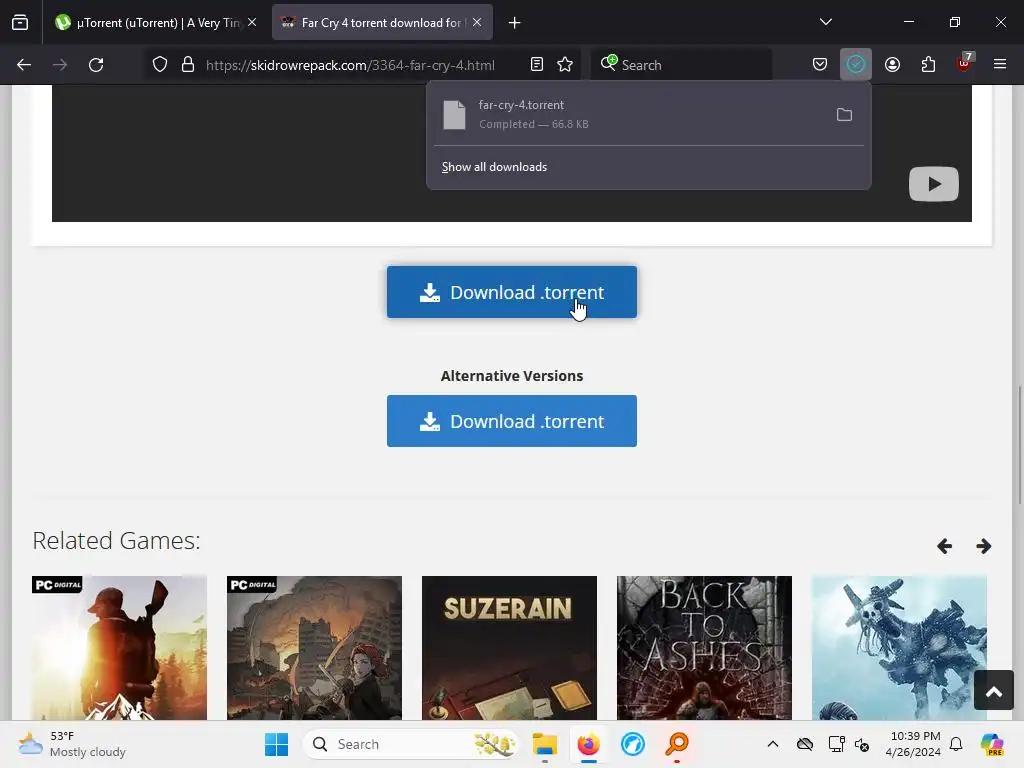Open the weather widget showing 53°F
The height and width of the screenshot is (768, 1024).
72,744
